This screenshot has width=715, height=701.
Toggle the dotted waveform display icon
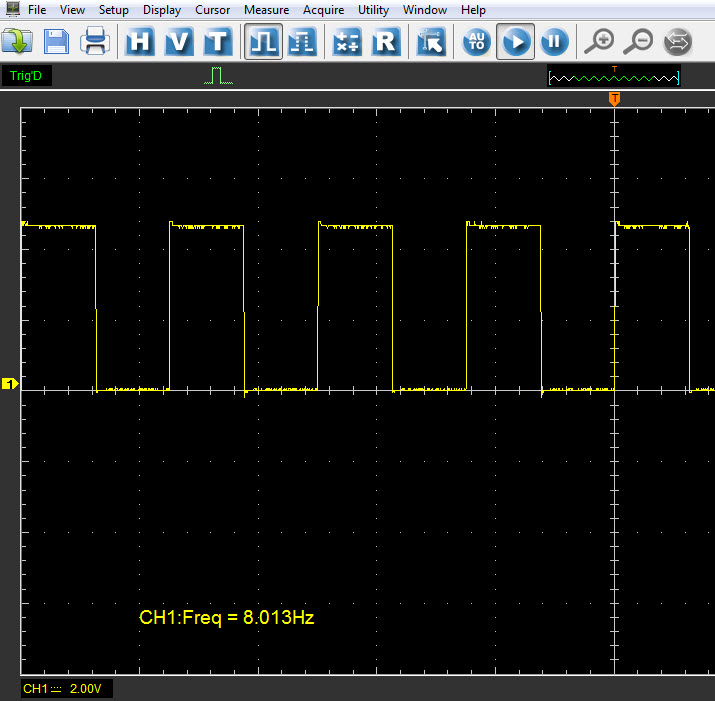(x=302, y=42)
